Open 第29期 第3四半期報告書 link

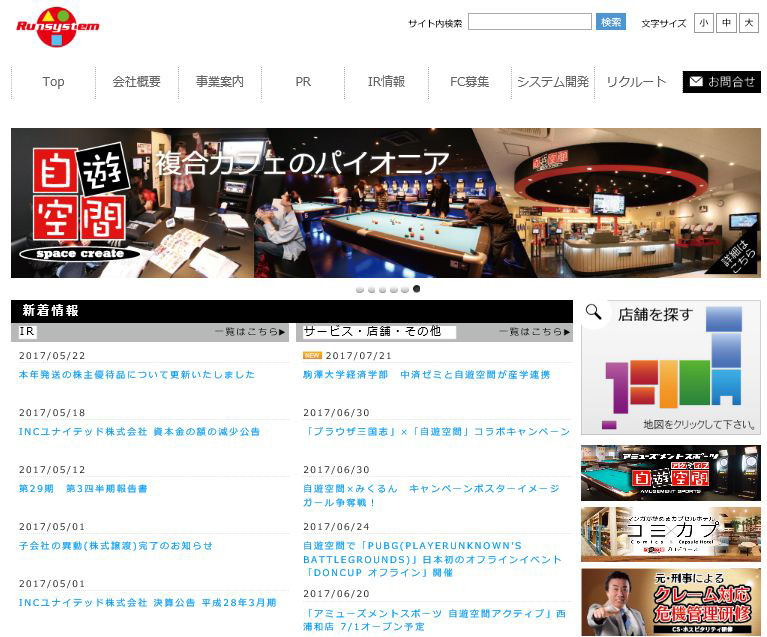point(83,488)
